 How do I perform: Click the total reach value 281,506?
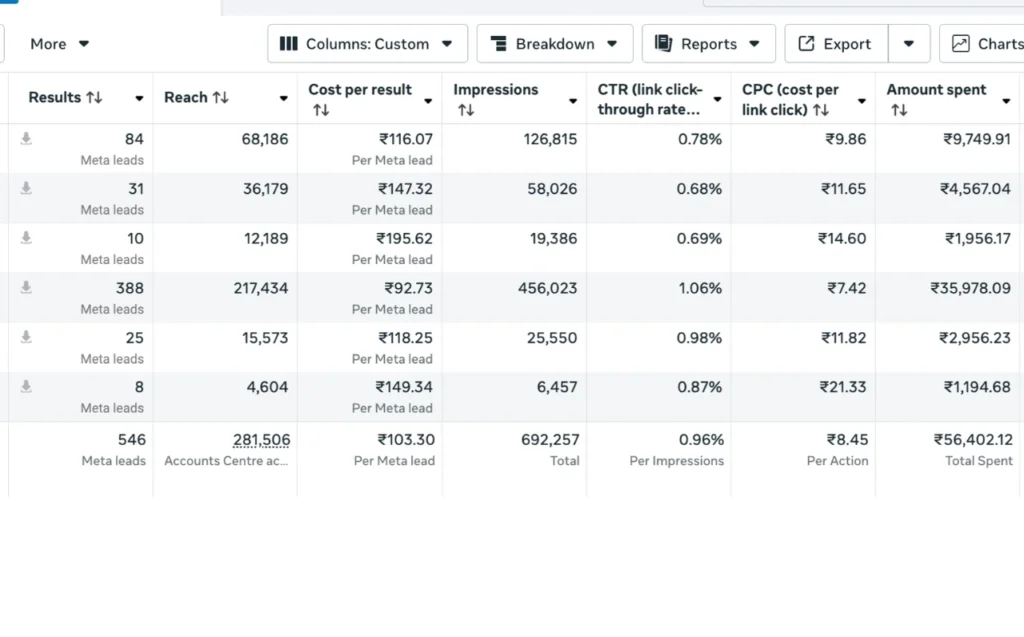point(261,439)
